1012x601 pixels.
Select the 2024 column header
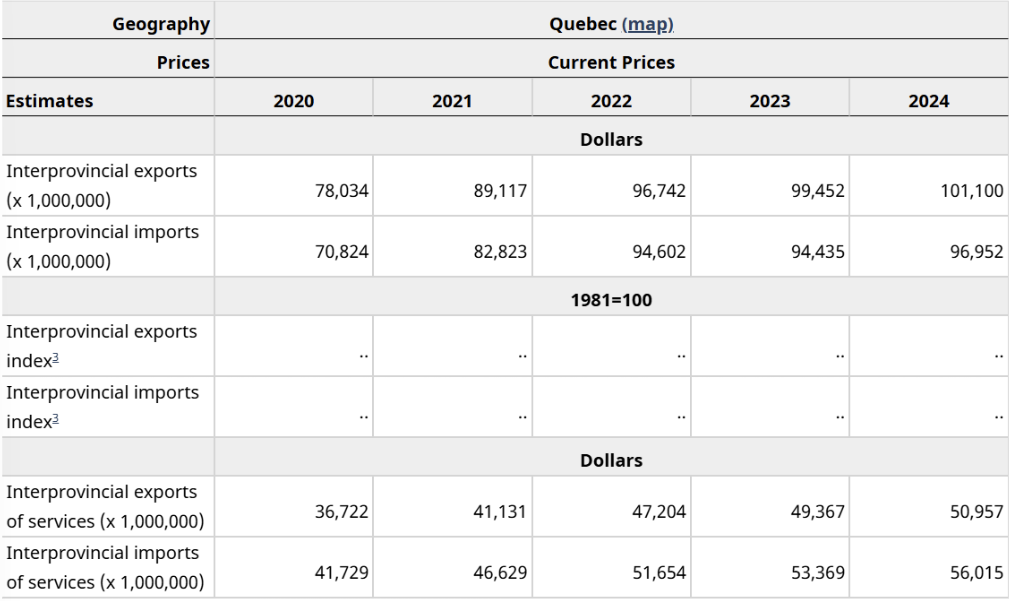click(929, 101)
